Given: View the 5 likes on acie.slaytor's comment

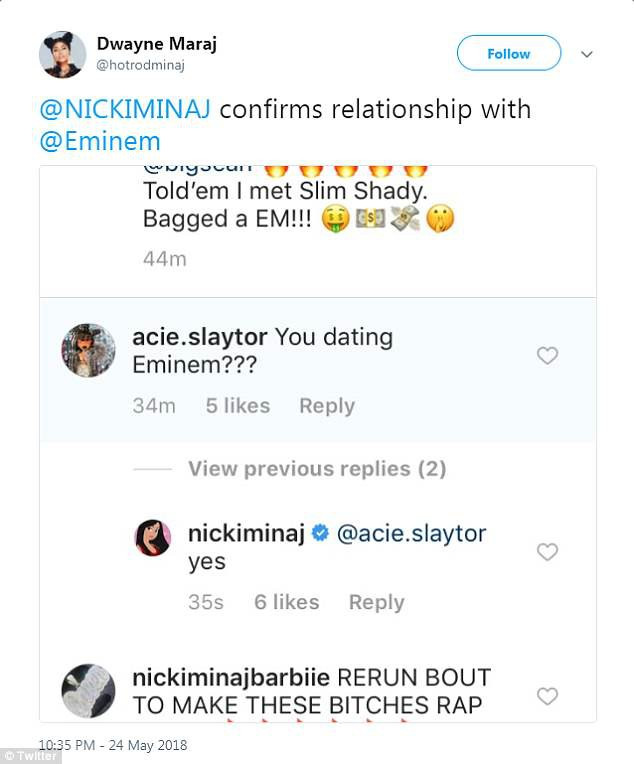Looking at the screenshot, I should [237, 406].
